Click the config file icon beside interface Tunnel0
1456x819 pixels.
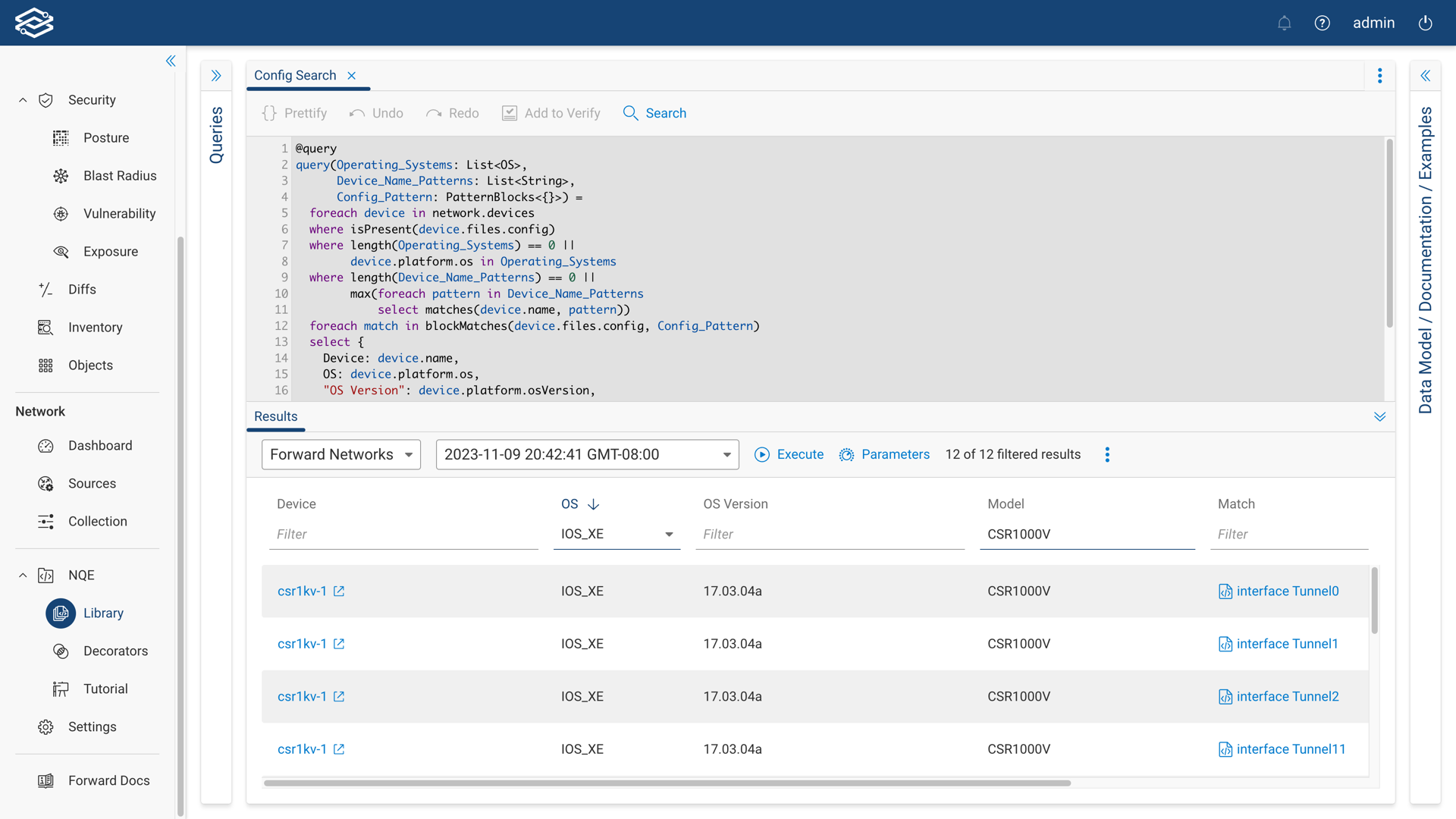pos(1225,591)
